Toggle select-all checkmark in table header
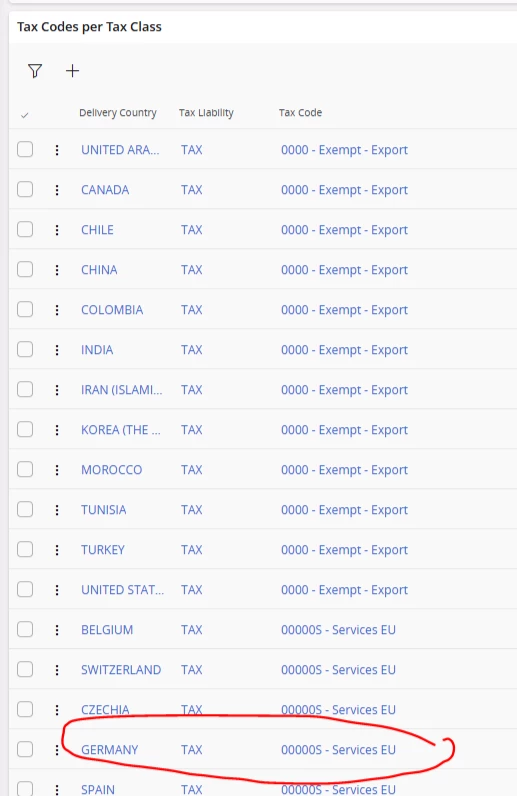 pos(24,115)
